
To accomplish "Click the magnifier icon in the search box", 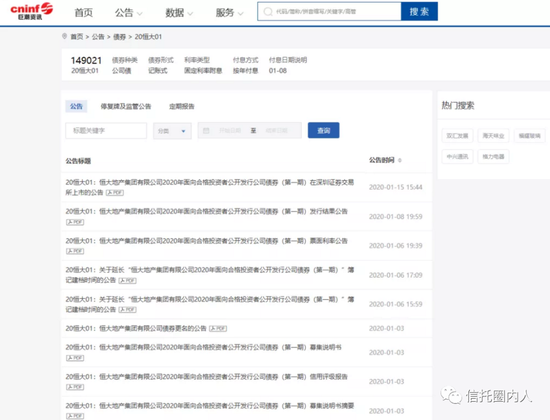I will coord(268,12).
